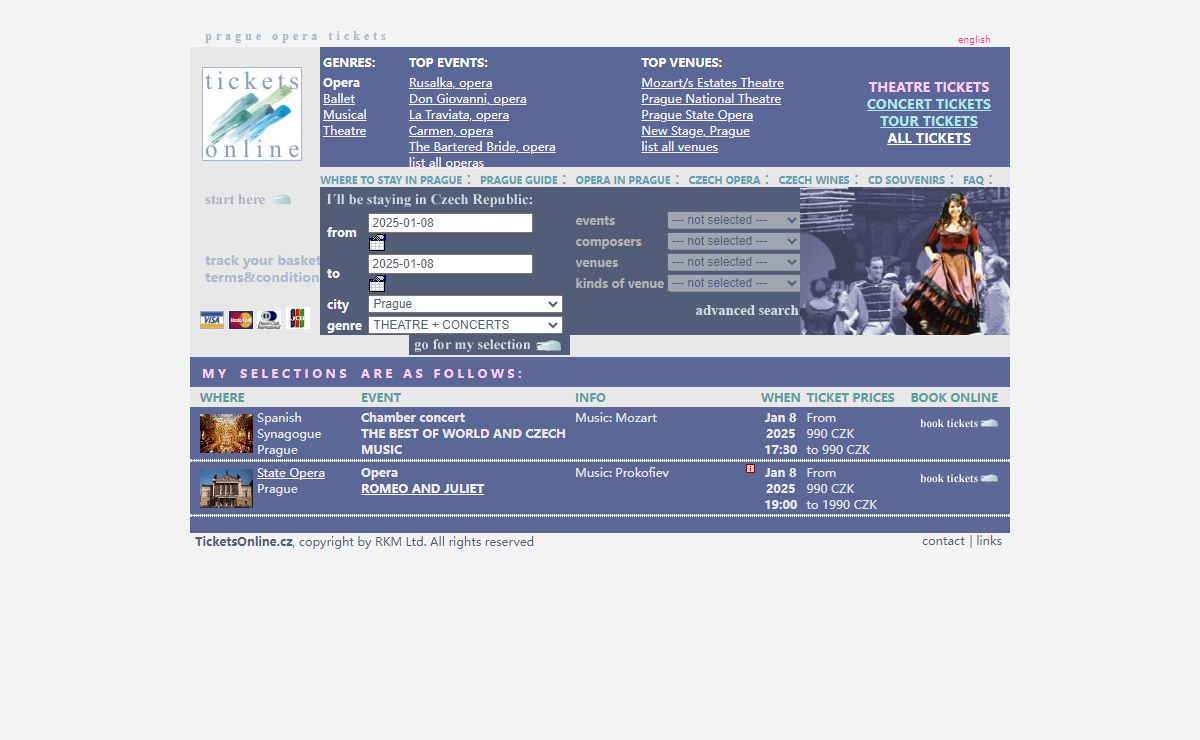
Task: Book tickets for Romeo and Juliet
Action: [x=959, y=478]
